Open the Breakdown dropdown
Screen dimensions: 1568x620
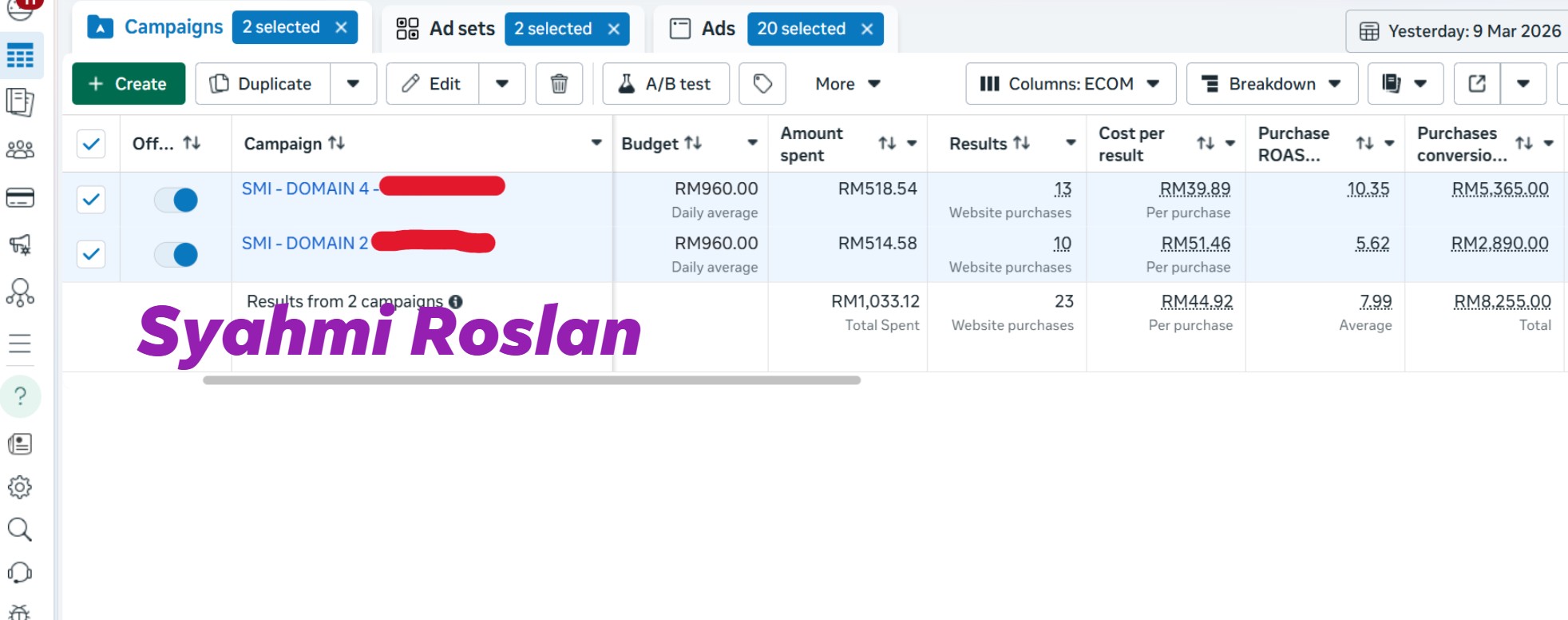pos(1272,84)
